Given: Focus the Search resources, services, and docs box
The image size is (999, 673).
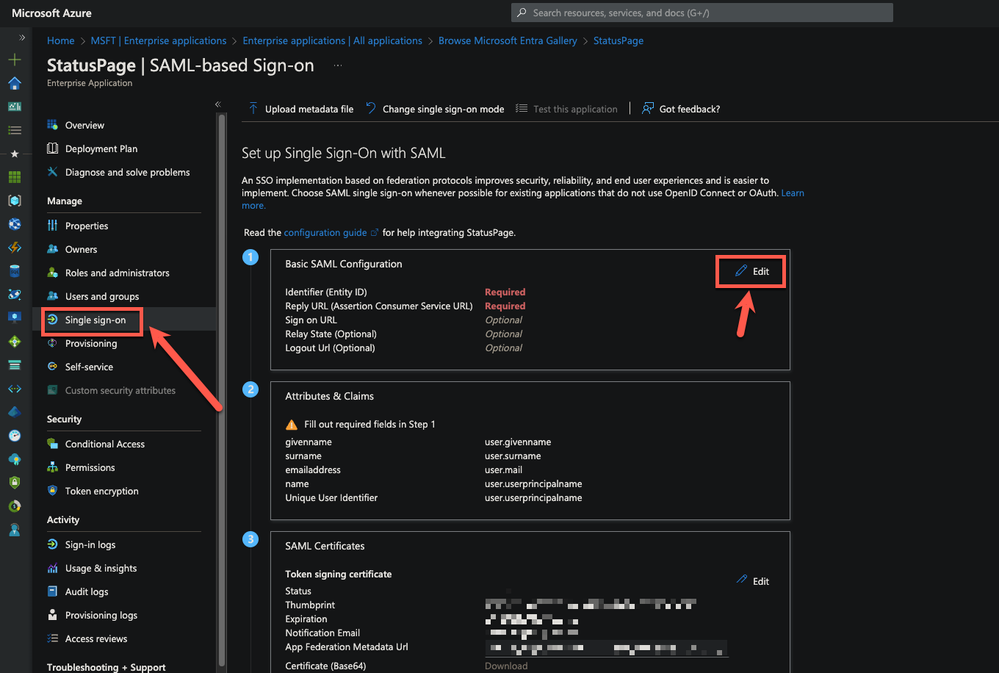Looking at the screenshot, I should click(701, 13).
